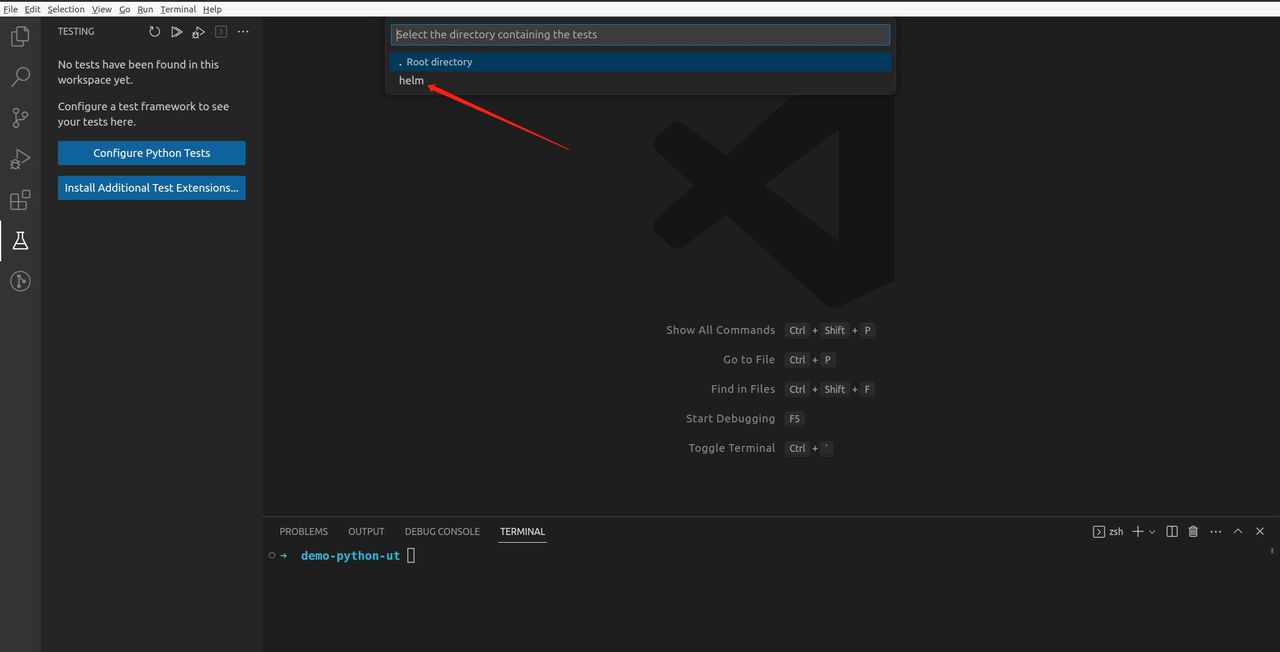Image resolution: width=1280 pixels, height=652 pixels.
Task: Open the Run and Debug view icon
Action: coord(20,159)
